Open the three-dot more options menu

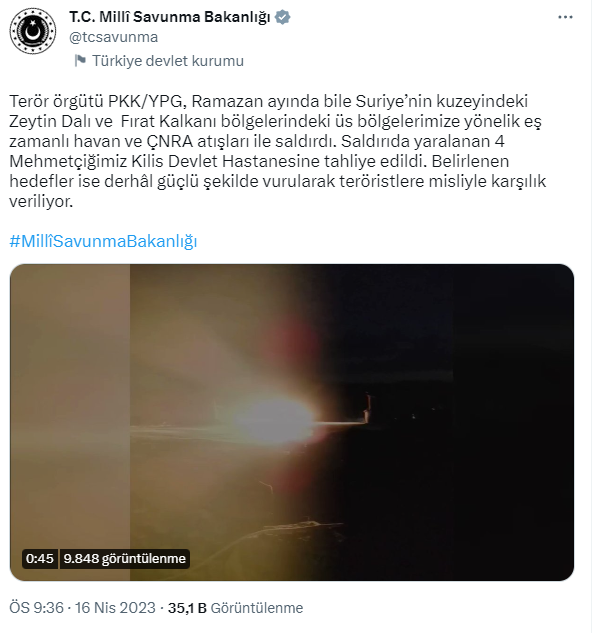565,17
